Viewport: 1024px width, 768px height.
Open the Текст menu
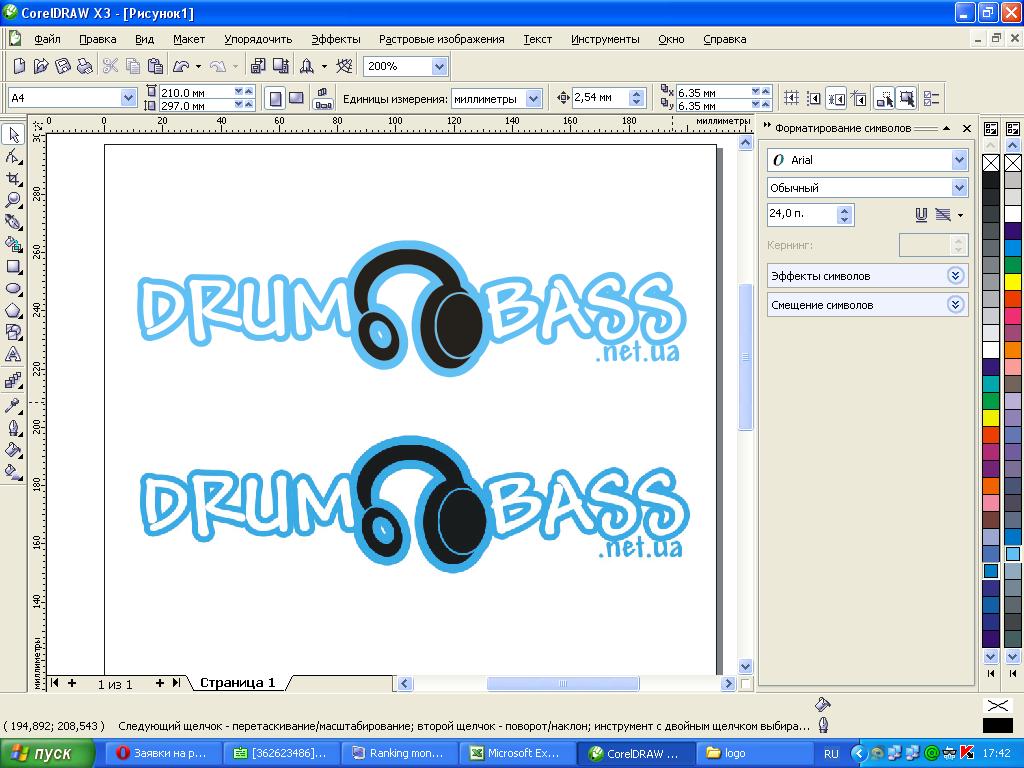537,39
